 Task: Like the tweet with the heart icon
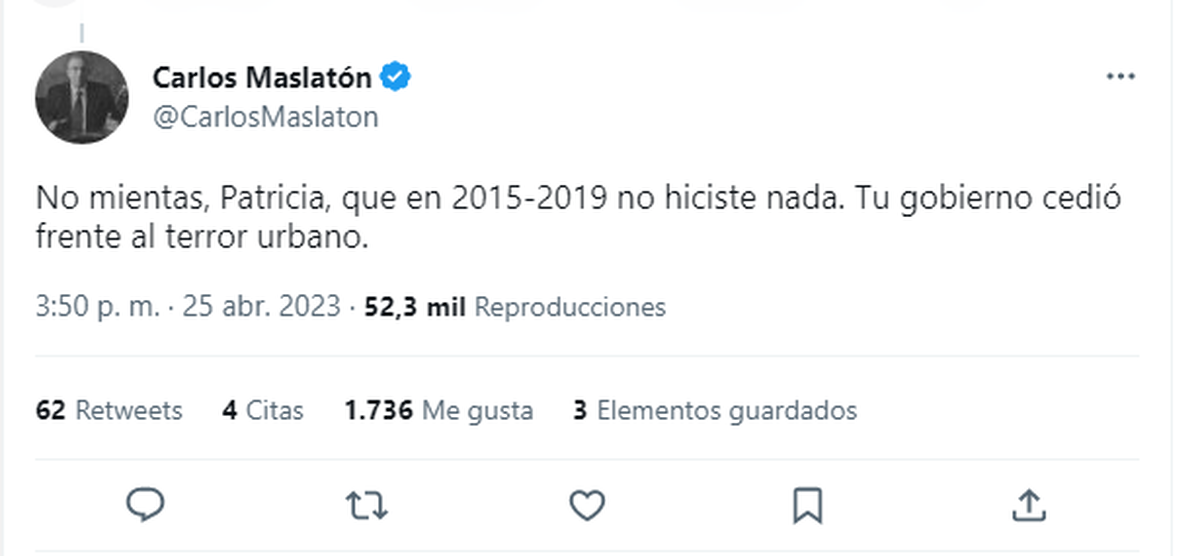pos(586,505)
